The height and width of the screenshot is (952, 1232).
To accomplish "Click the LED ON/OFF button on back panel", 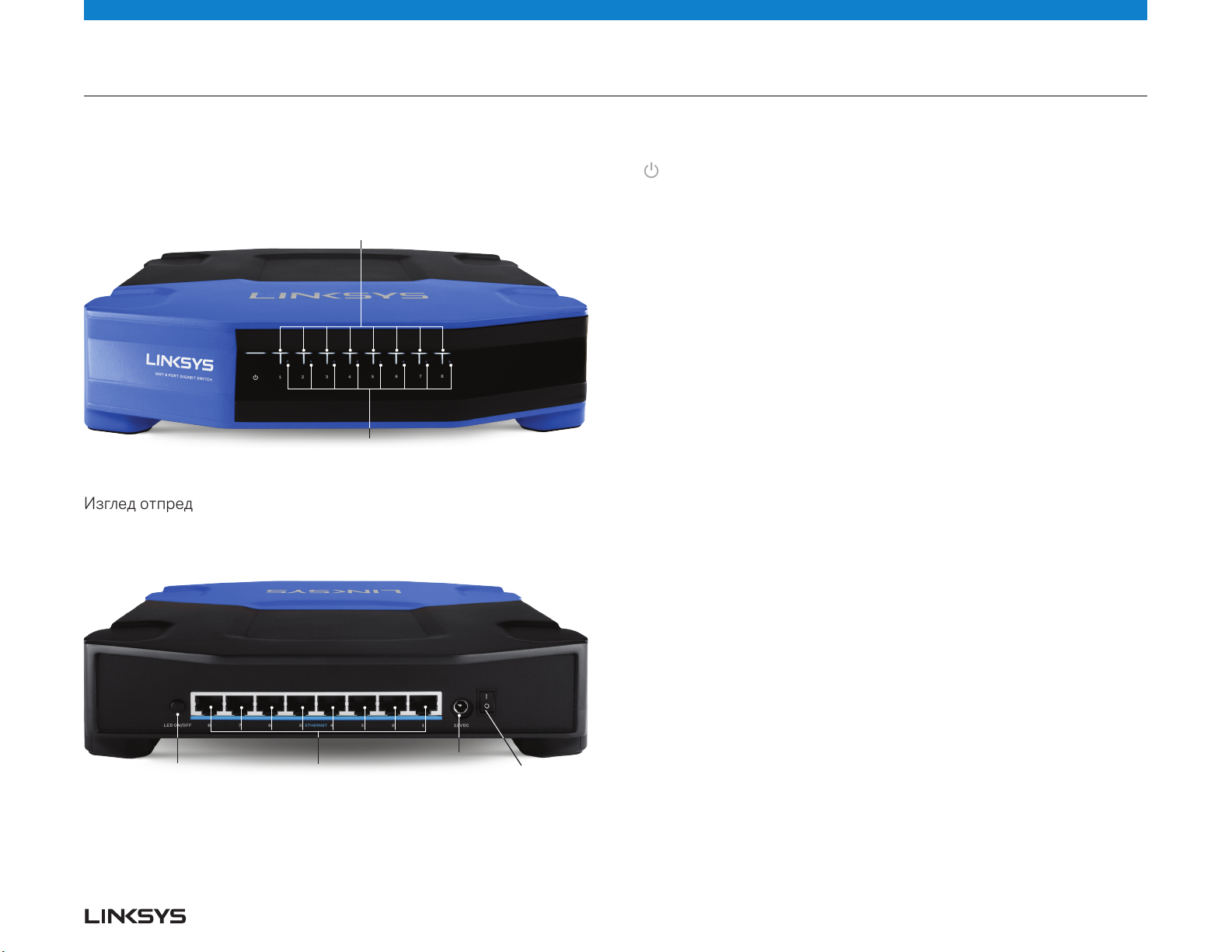I will [x=177, y=706].
